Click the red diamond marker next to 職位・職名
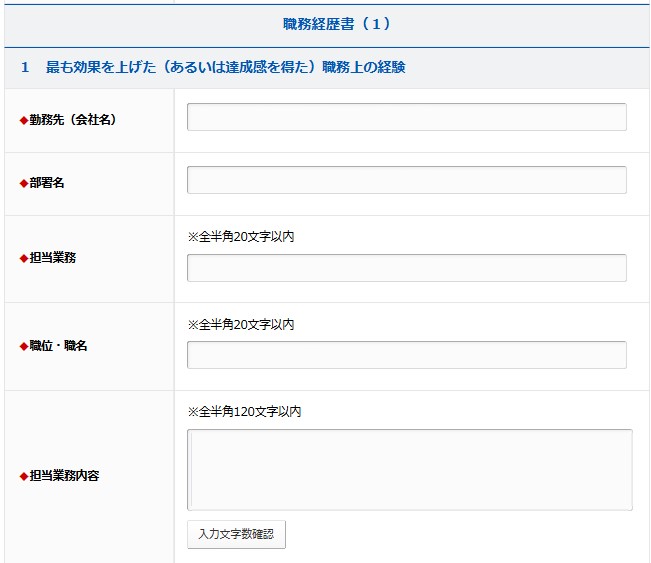 tap(24, 346)
